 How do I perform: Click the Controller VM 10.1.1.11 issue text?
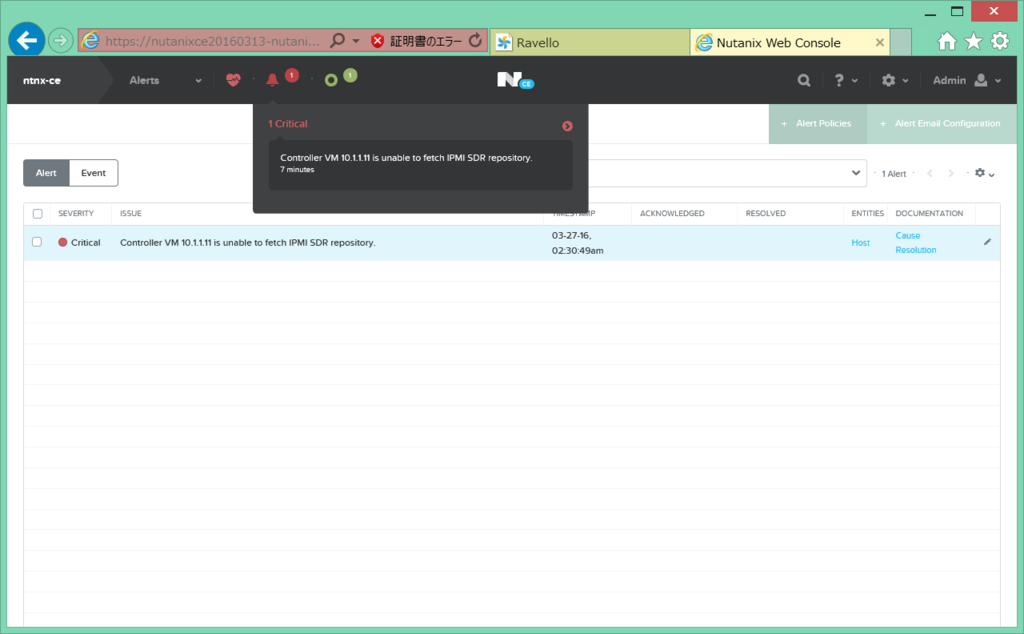tap(248, 242)
